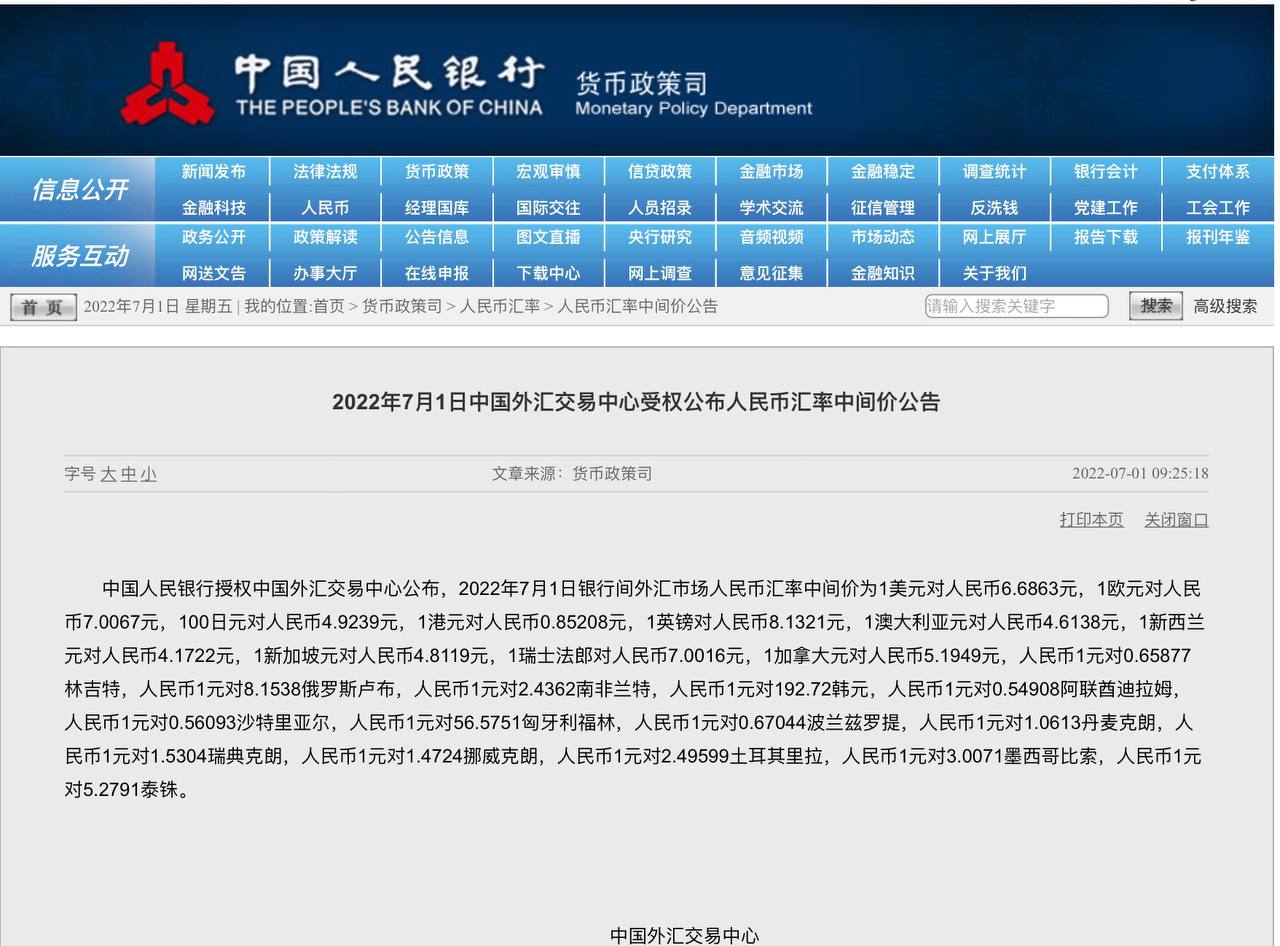1280x946 pixels.
Task: Open the 国际交往 section
Action: pyautogui.click(x=548, y=208)
